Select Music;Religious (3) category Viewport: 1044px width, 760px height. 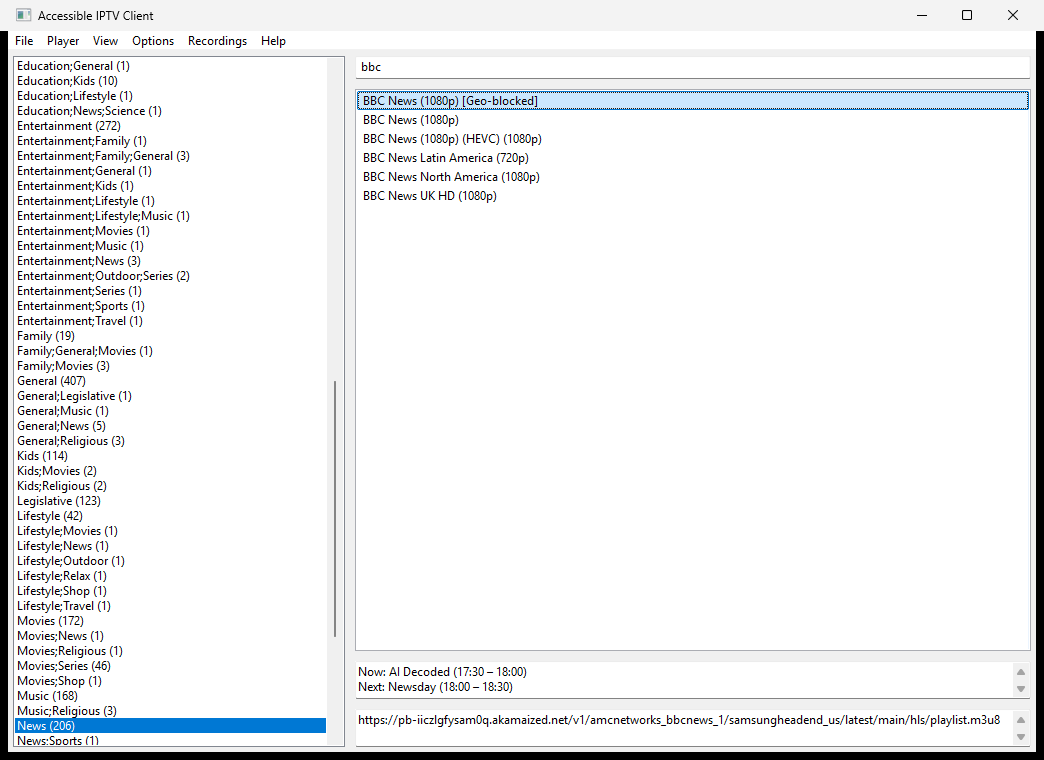pos(170,711)
